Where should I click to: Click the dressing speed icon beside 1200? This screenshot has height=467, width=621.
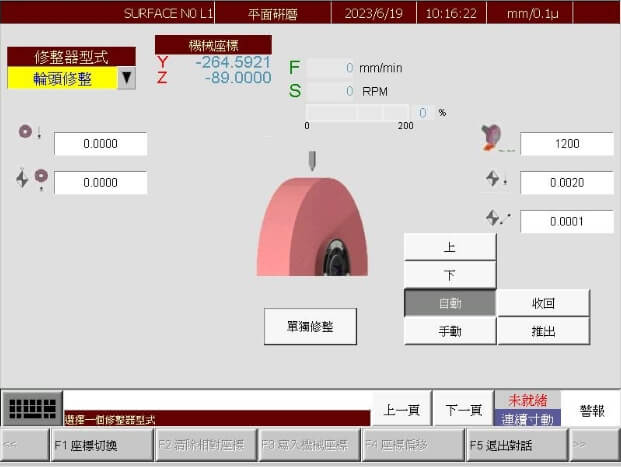coord(497,138)
